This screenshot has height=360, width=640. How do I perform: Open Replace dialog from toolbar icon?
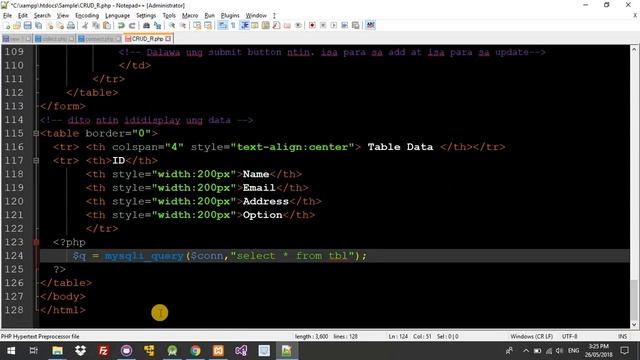click(157, 25)
